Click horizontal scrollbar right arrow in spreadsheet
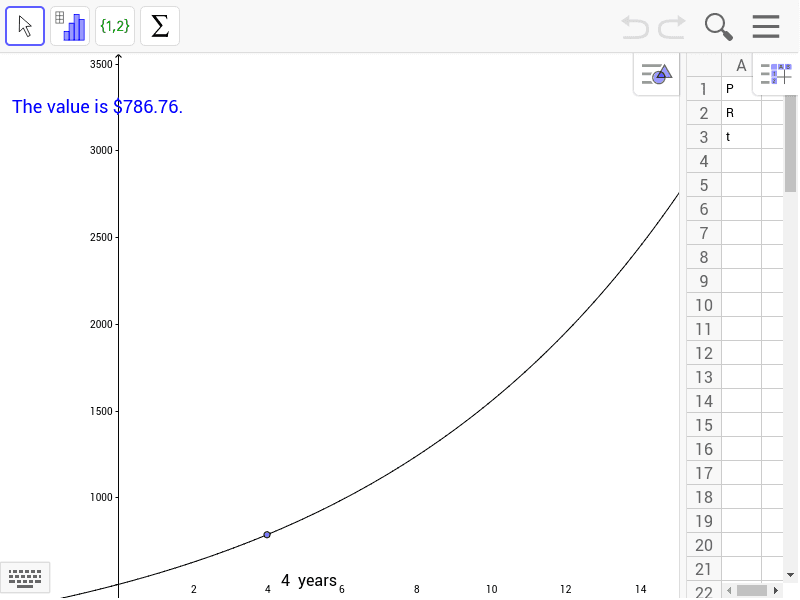 tap(774, 590)
